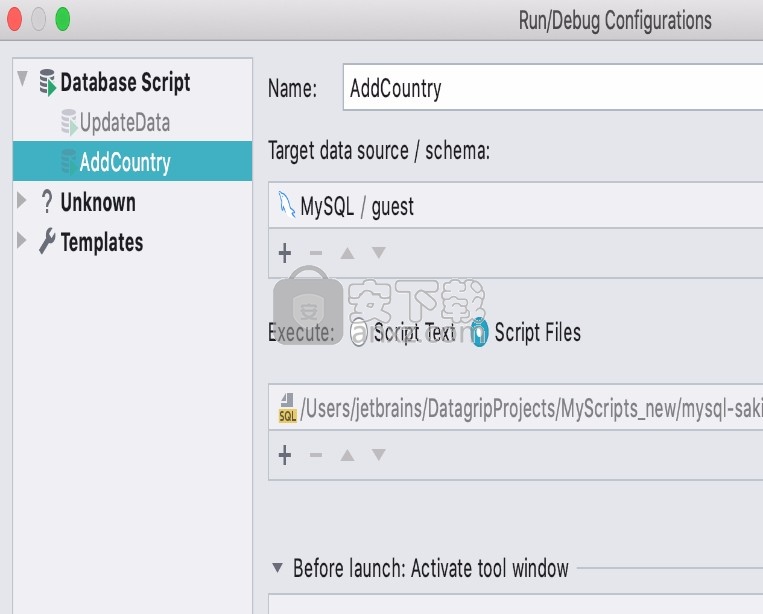
Task: Add a script file with plus
Action: 285,455
